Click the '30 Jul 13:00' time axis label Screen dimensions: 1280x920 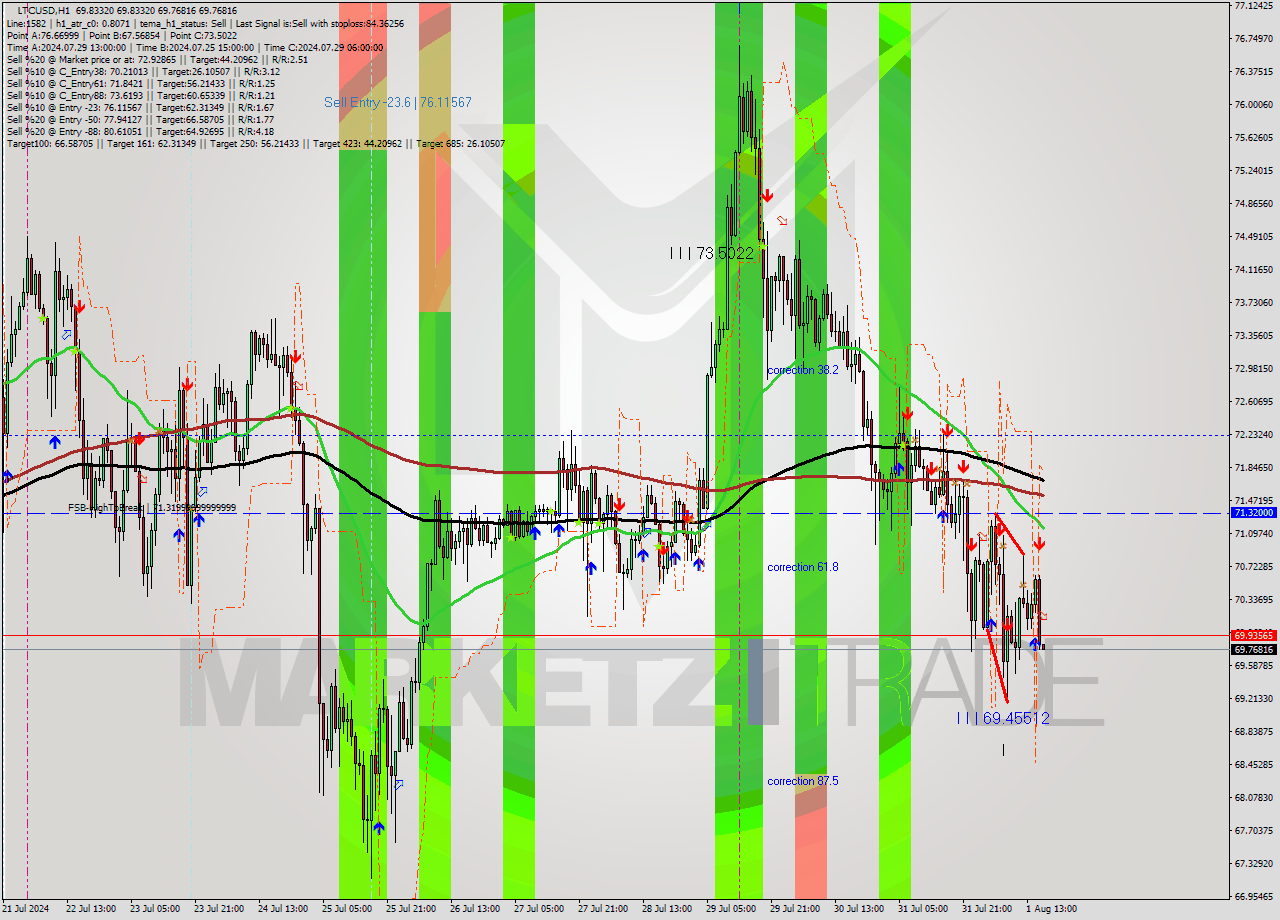(859, 909)
